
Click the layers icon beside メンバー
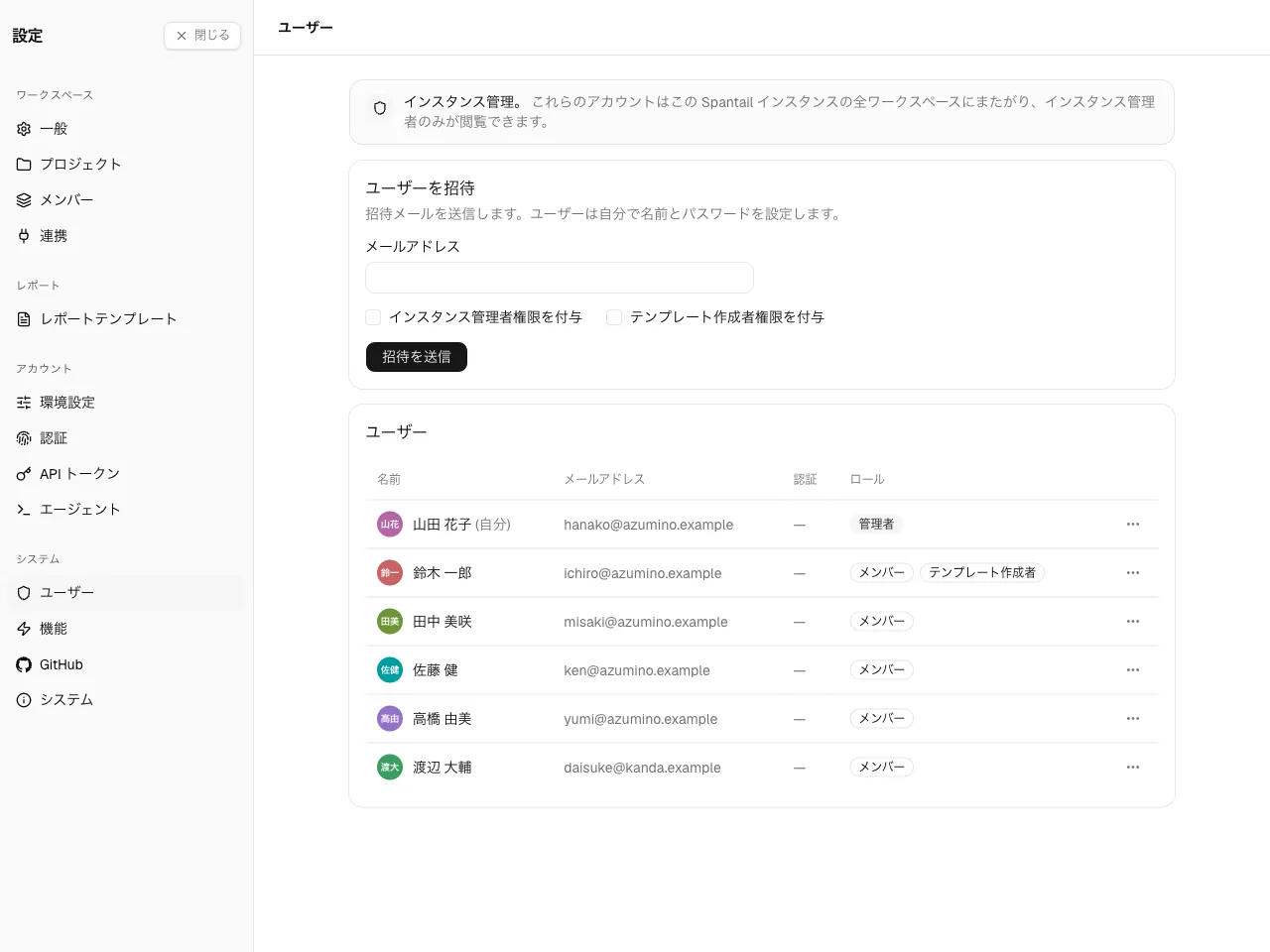[24, 200]
